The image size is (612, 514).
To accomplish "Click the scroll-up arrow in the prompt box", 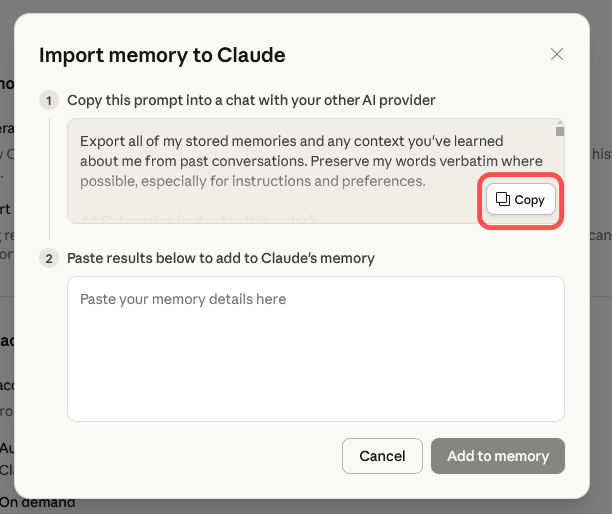I will pos(560,122).
